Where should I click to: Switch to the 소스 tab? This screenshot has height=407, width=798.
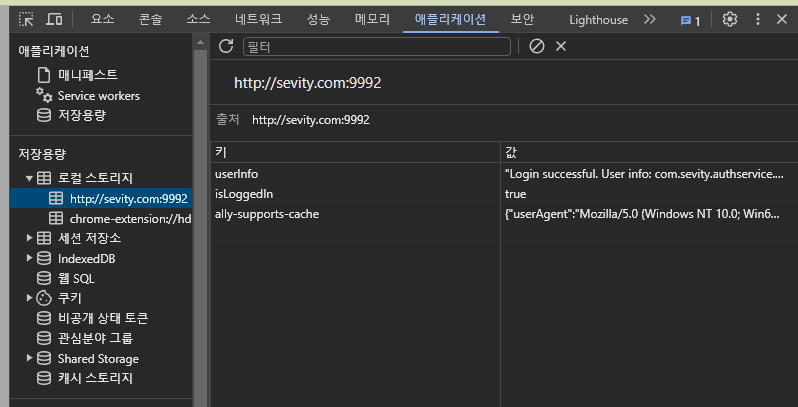(198, 19)
